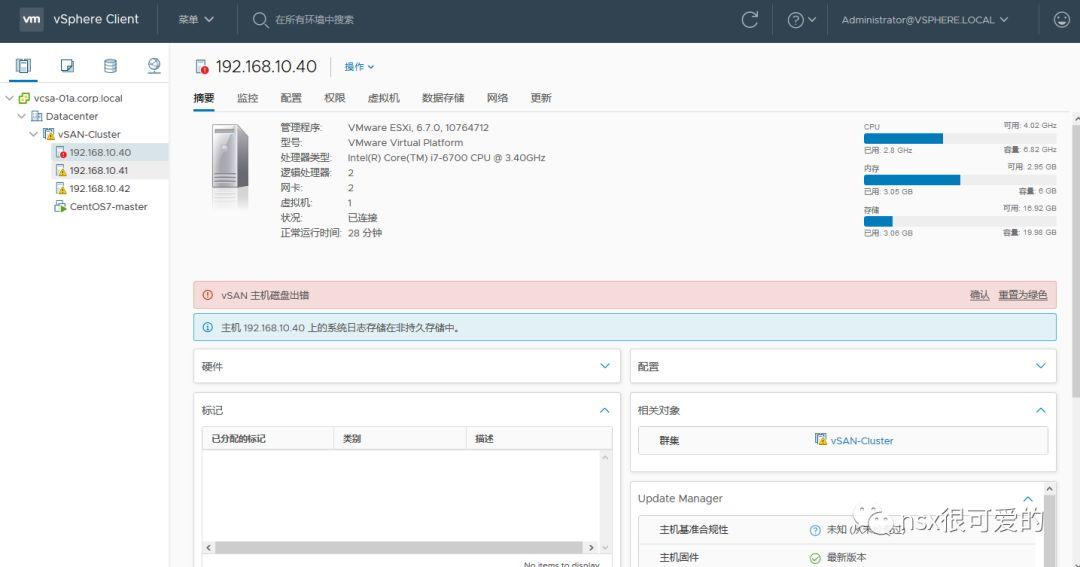
Task: Collapse the vcsa-01a.corp.local tree node
Action: click(9, 98)
